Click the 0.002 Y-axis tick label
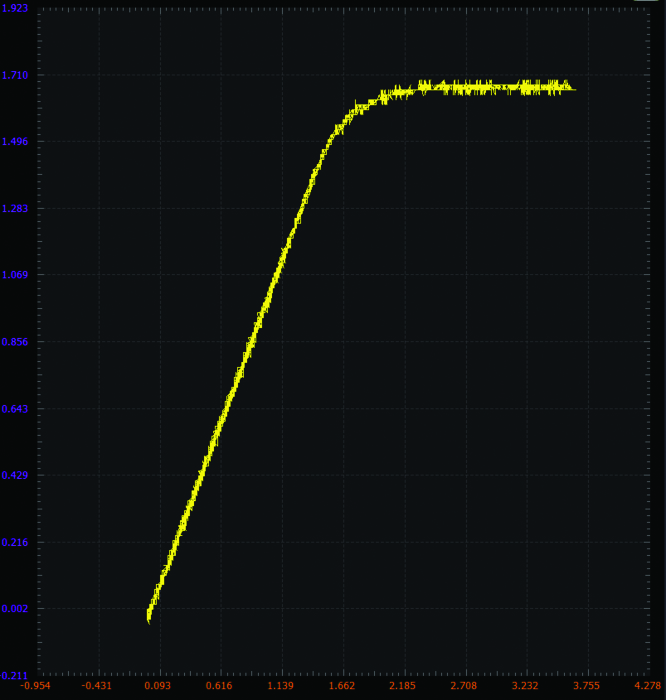Viewport: 666px width, 700px height. click(x=15, y=608)
